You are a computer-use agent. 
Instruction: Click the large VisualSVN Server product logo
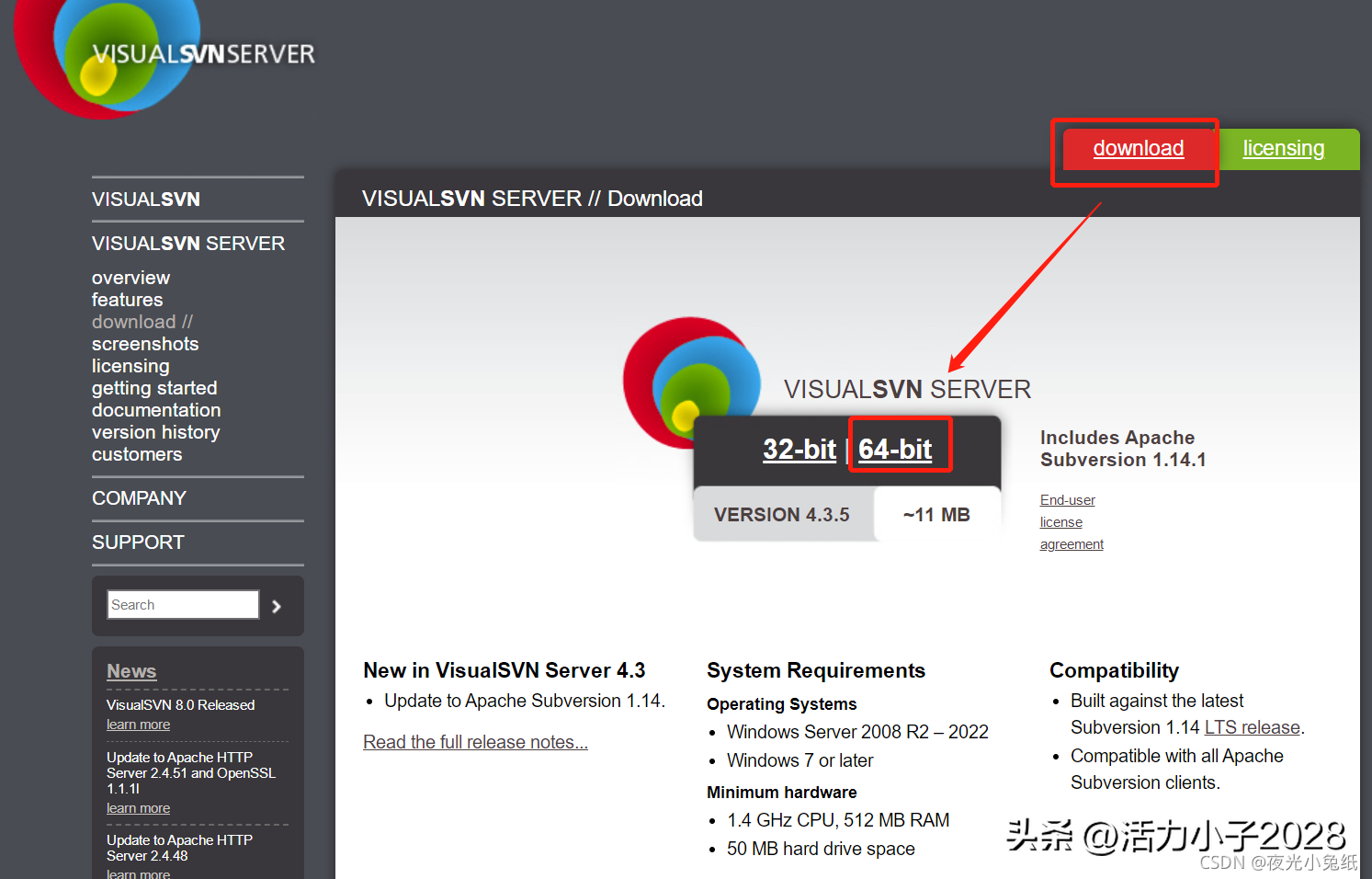pos(692,382)
